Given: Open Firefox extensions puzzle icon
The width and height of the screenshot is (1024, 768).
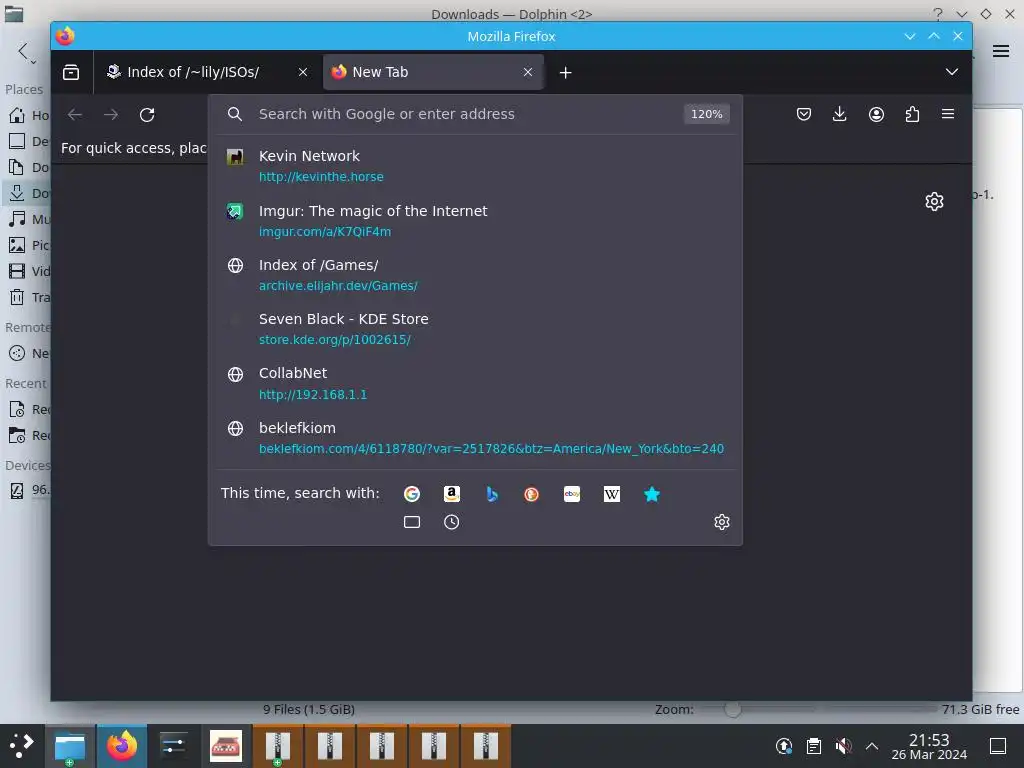Looking at the screenshot, I should pyautogui.click(x=912, y=114).
